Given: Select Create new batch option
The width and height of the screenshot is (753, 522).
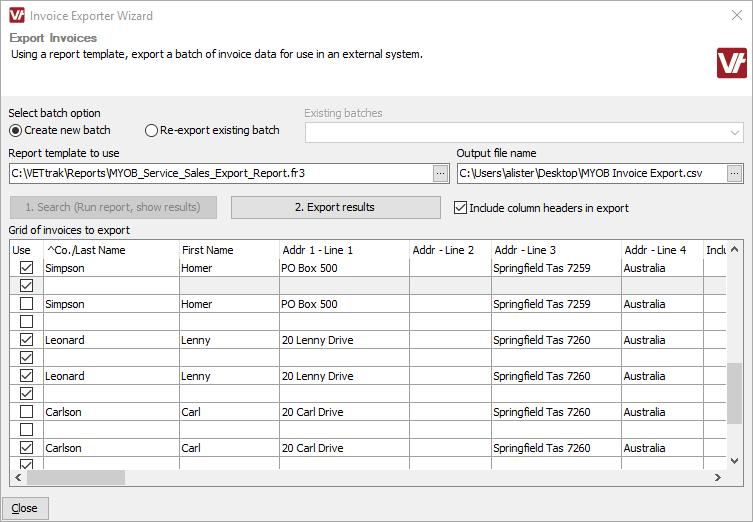Looking at the screenshot, I should 16,130.
